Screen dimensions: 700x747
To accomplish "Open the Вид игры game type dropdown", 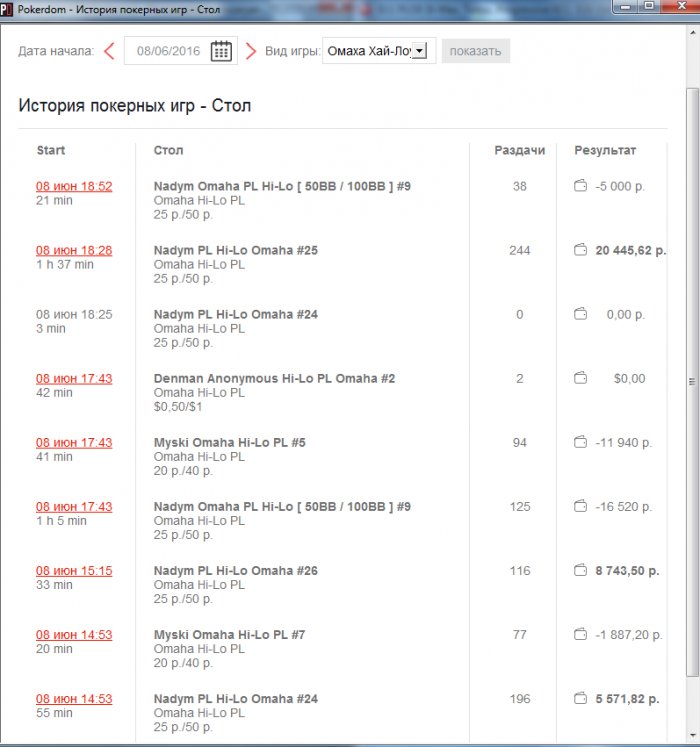I will coord(379,50).
